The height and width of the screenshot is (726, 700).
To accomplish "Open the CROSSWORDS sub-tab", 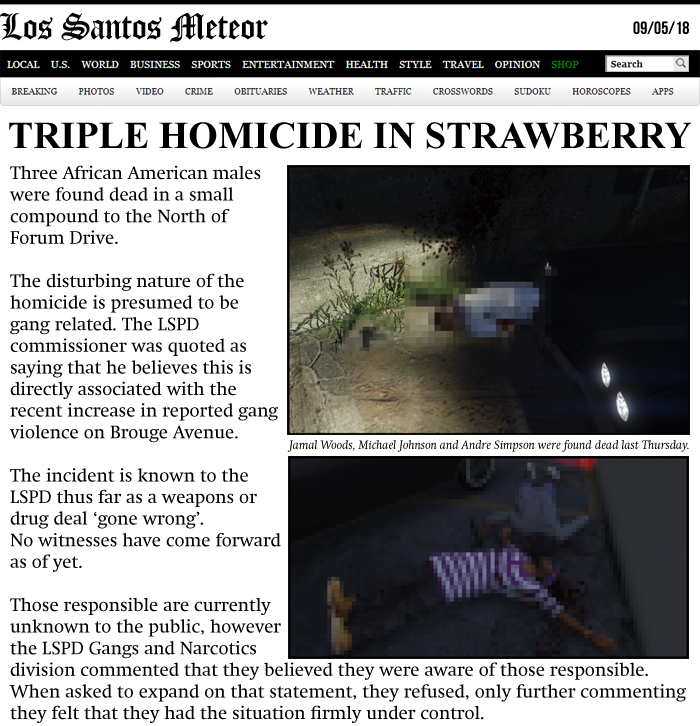I will (x=462, y=91).
